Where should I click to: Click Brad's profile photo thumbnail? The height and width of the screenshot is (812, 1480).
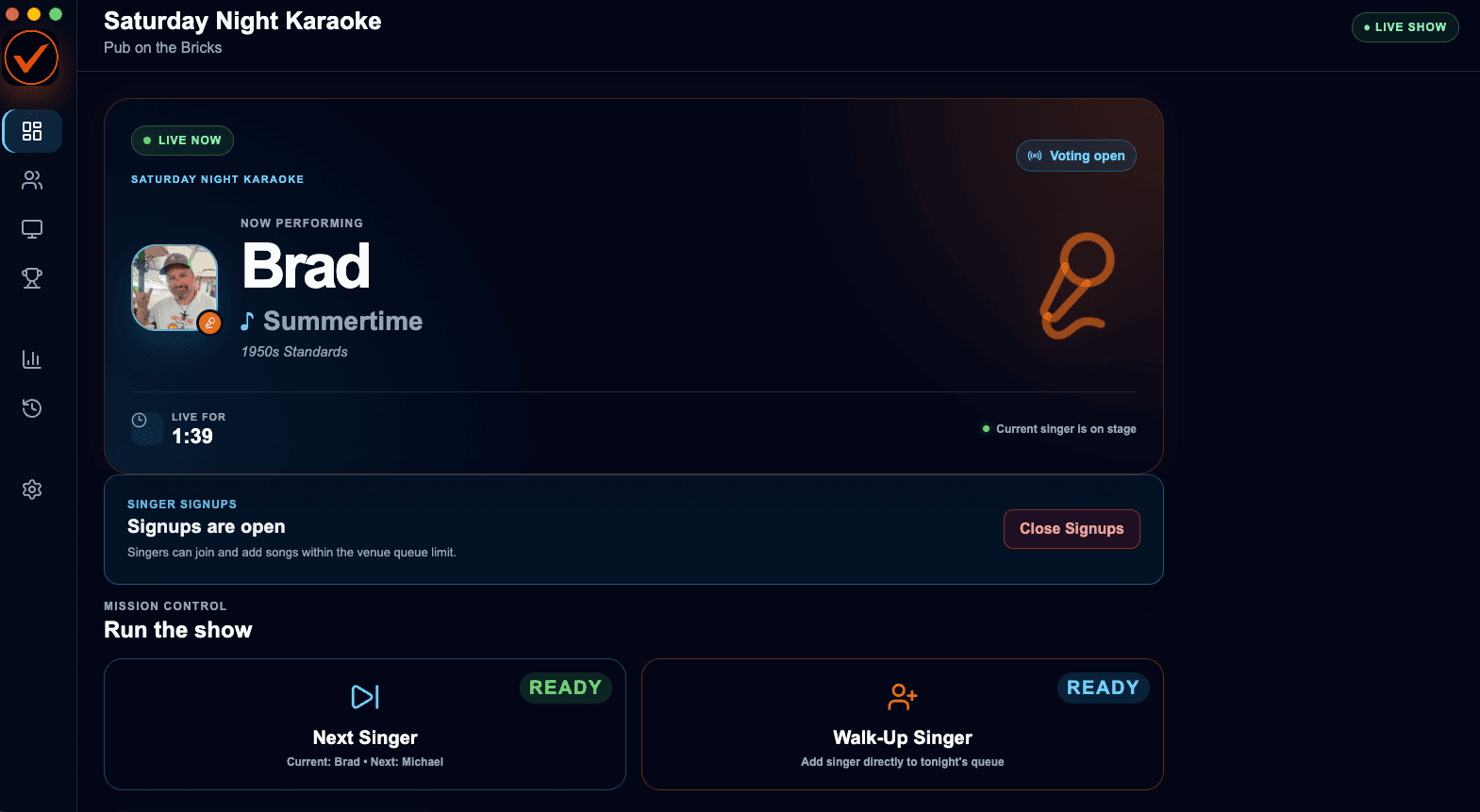(175, 288)
